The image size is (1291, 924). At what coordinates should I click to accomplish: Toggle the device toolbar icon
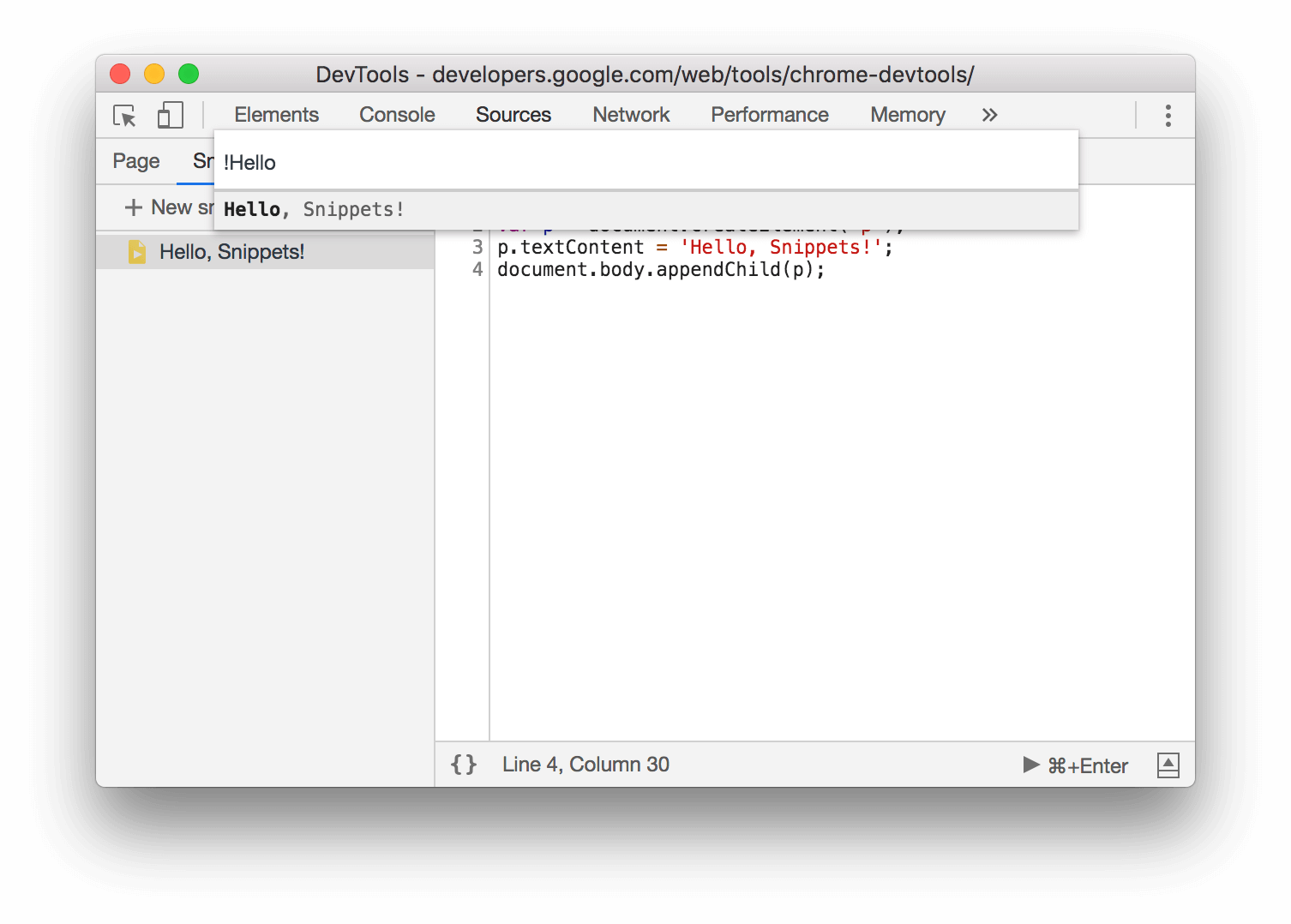pyautogui.click(x=171, y=115)
